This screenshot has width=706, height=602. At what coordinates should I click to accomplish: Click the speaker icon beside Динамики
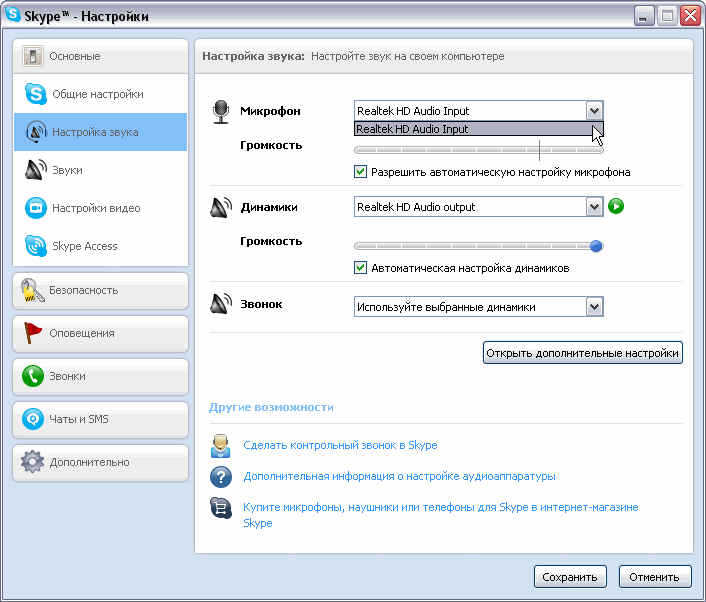(x=221, y=207)
